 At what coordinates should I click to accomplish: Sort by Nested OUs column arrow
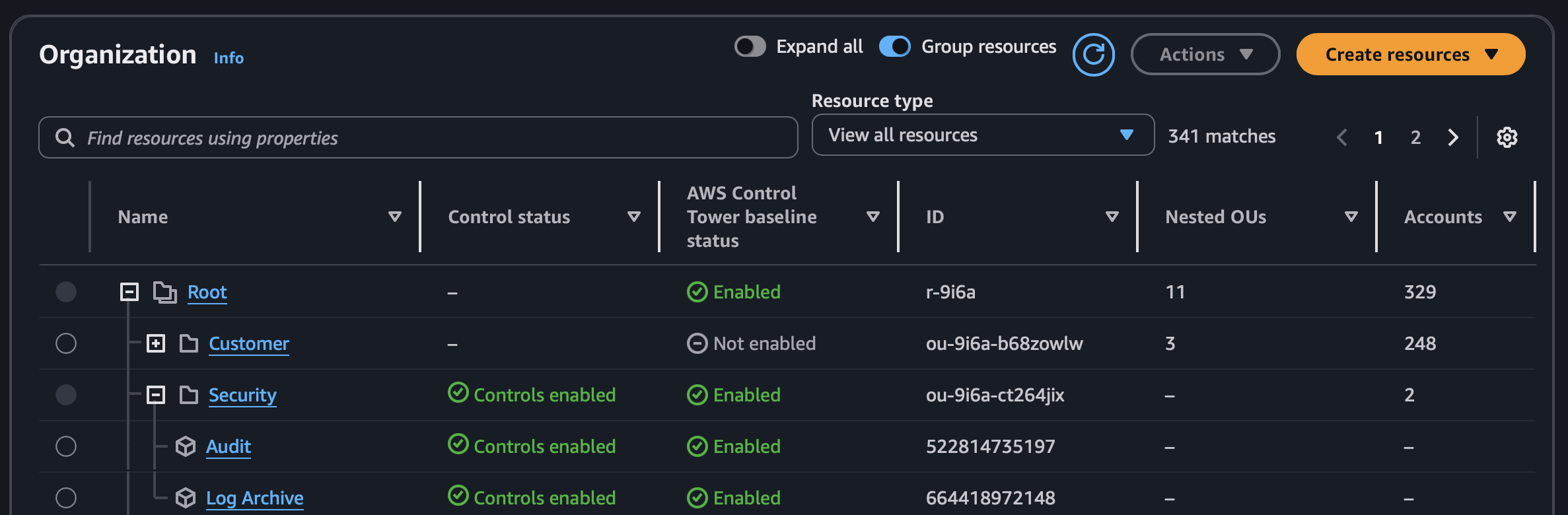[1351, 217]
